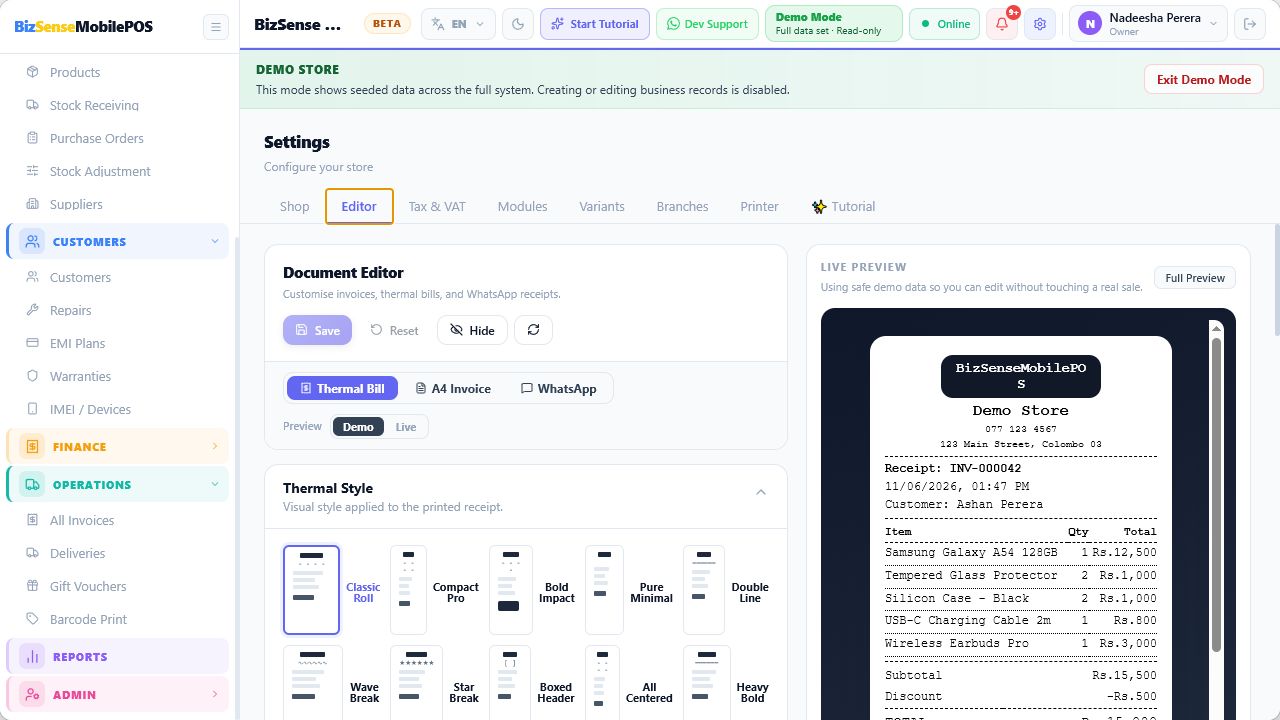1280x720 pixels.
Task: Click the Repairs wrench icon
Action: coord(33,310)
